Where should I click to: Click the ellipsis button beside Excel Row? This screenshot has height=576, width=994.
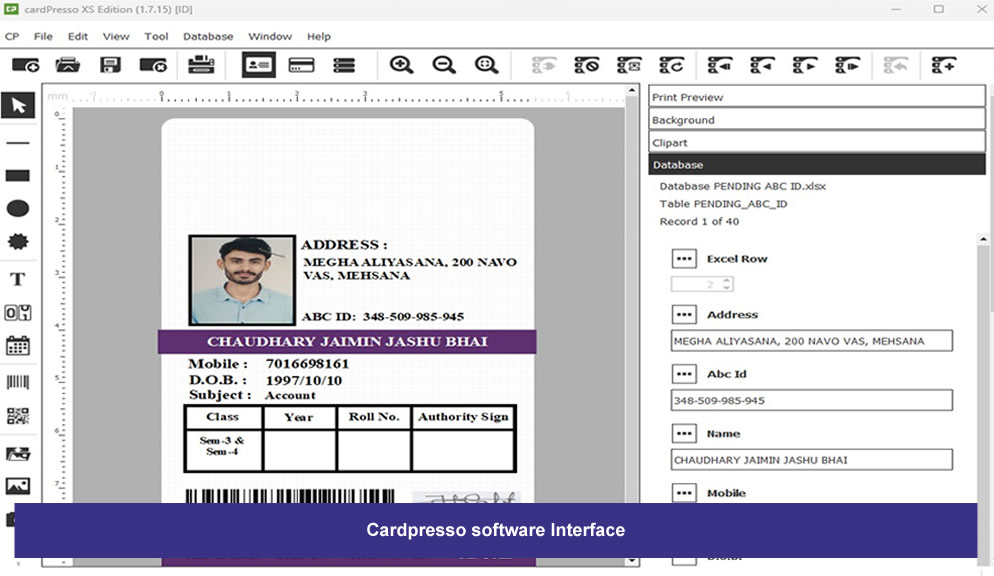click(x=684, y=259)
